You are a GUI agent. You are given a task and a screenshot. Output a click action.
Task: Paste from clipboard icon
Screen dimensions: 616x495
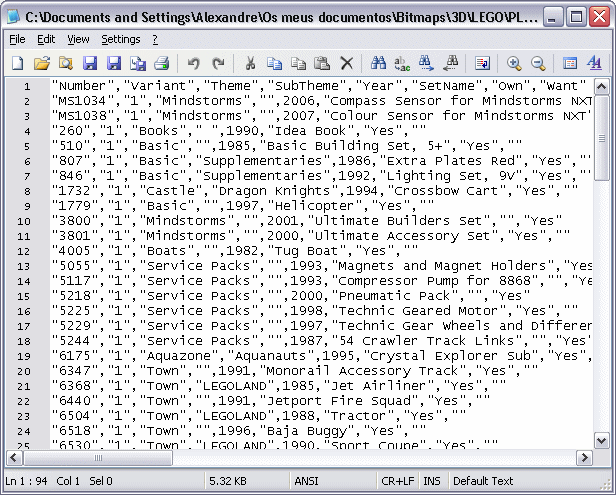[322, 63]
